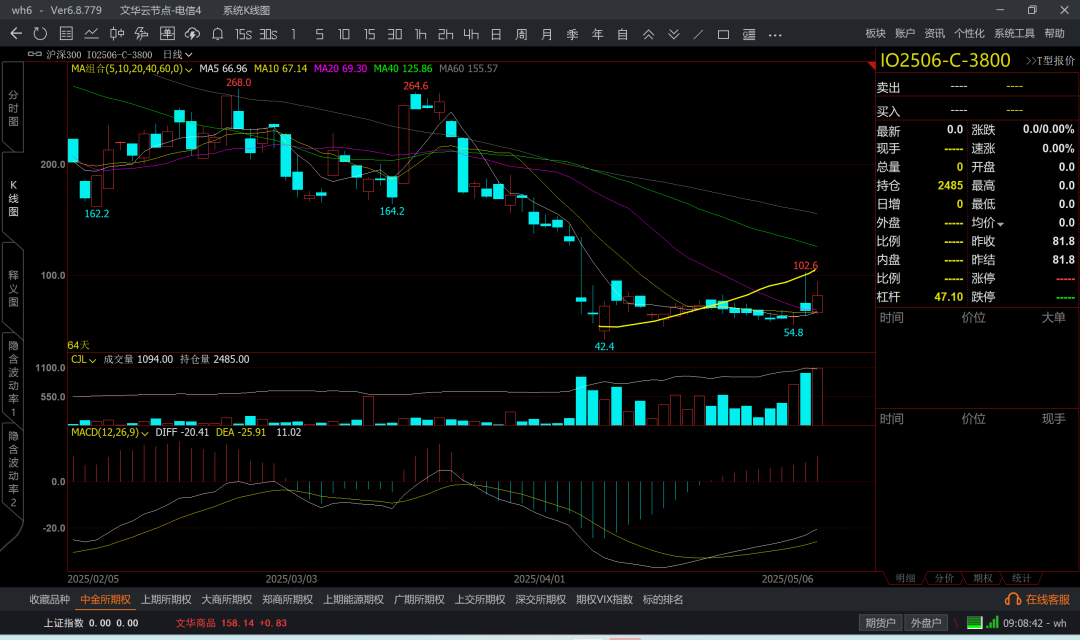Open the MA组合 indicator dropdown

pyautogui.click(x=129, y=69)
